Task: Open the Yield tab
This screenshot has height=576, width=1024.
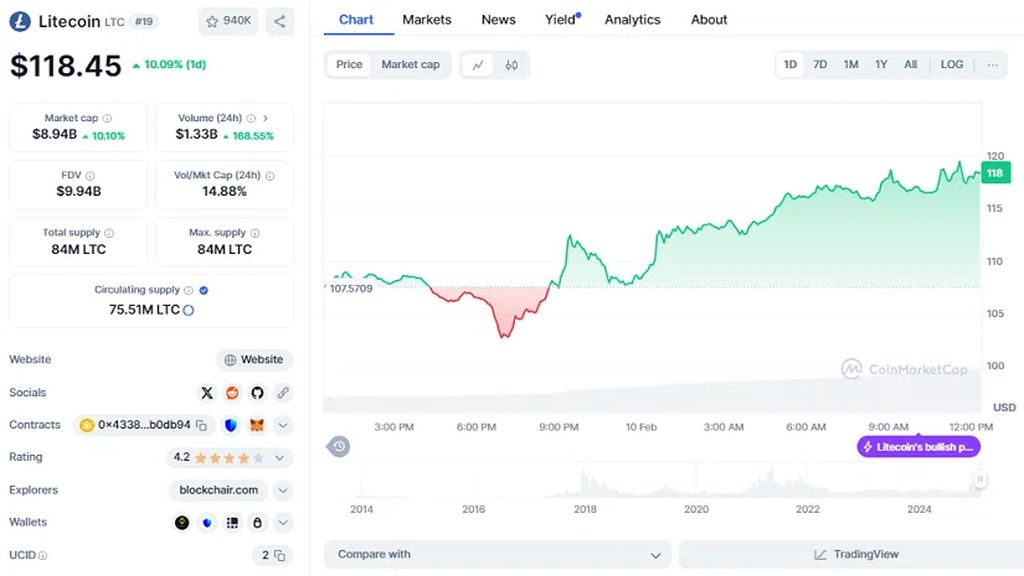Action: (562, 20)
